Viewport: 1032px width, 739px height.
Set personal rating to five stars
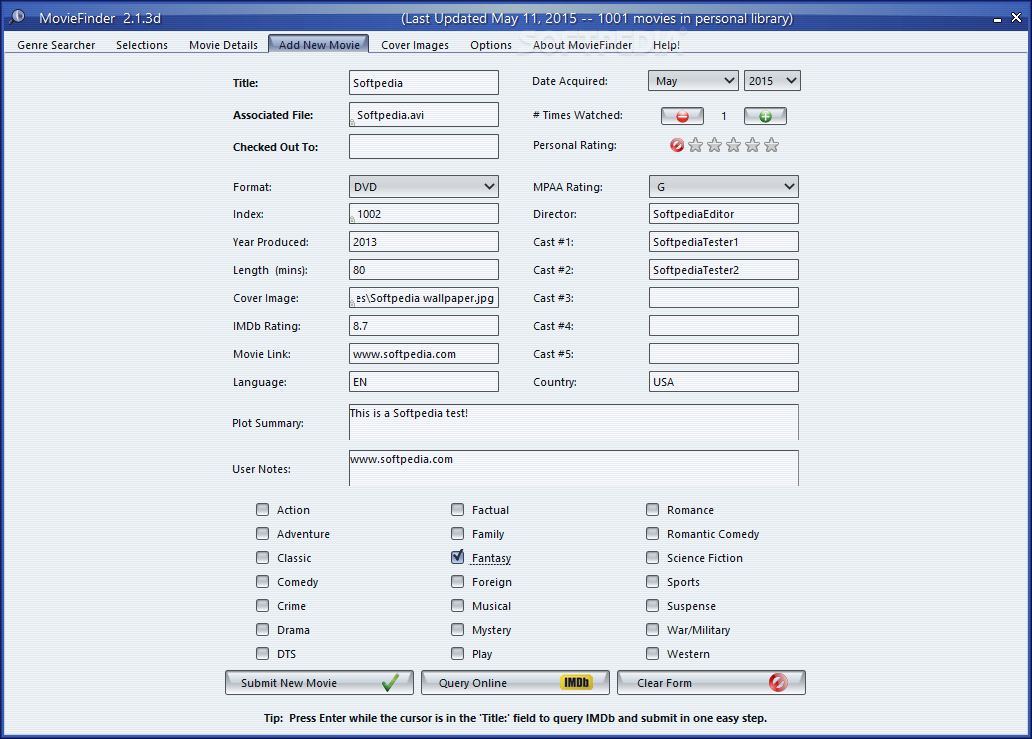click(x=771, y=145)
